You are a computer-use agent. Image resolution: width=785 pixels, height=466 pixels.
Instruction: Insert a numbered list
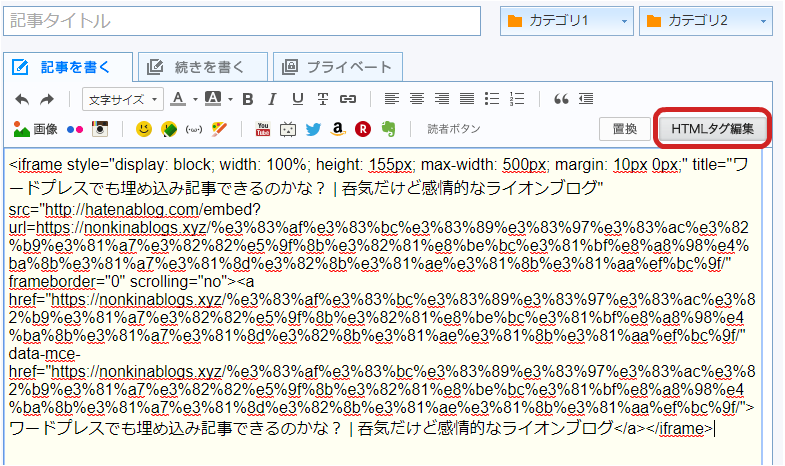point(517,99)
